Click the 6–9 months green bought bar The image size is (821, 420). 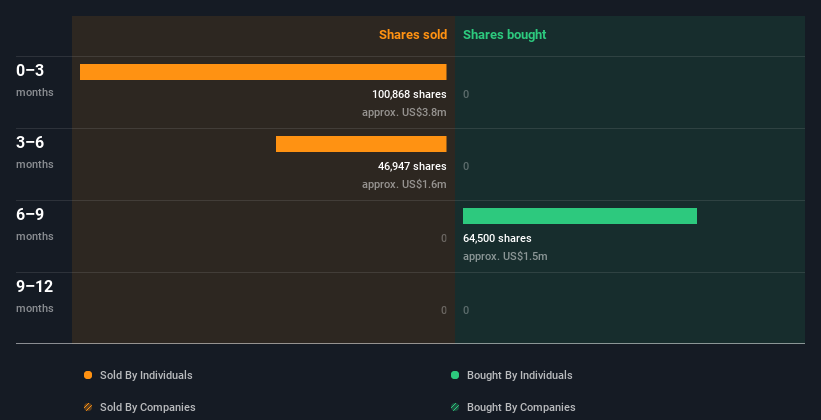coord(580,216)
